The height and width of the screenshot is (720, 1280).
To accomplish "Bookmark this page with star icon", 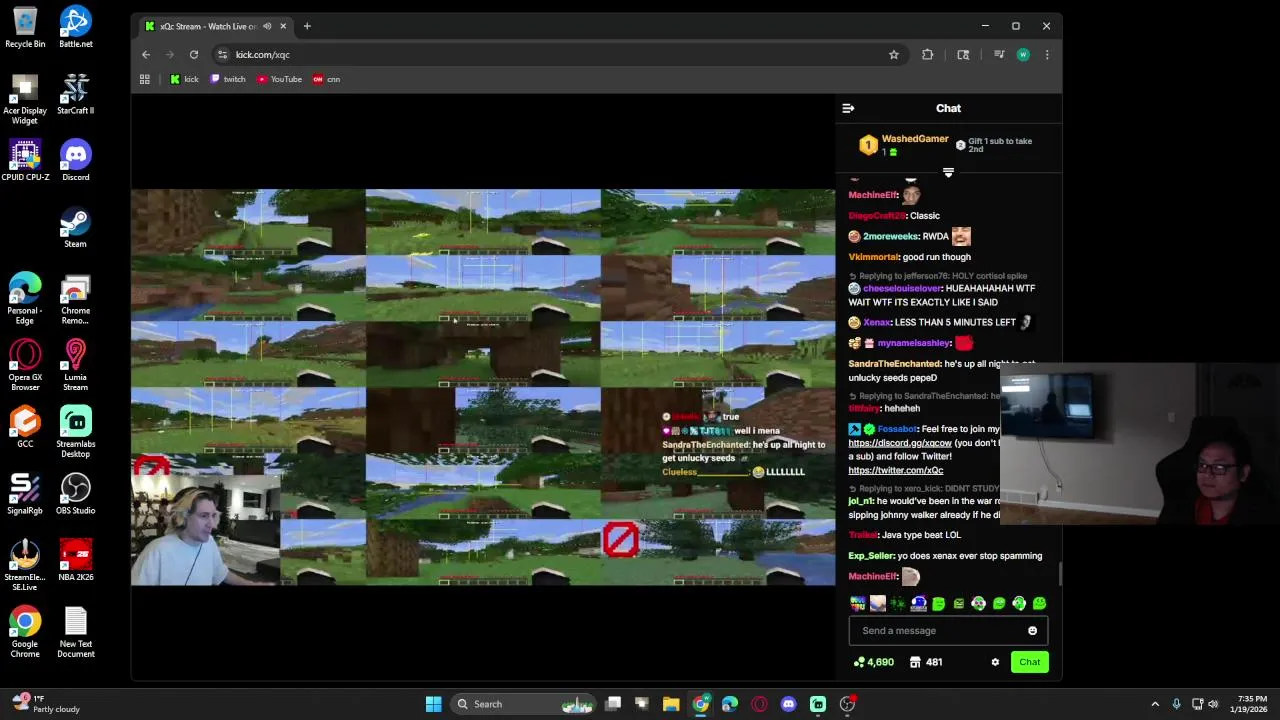I will [x=894, y=55].
